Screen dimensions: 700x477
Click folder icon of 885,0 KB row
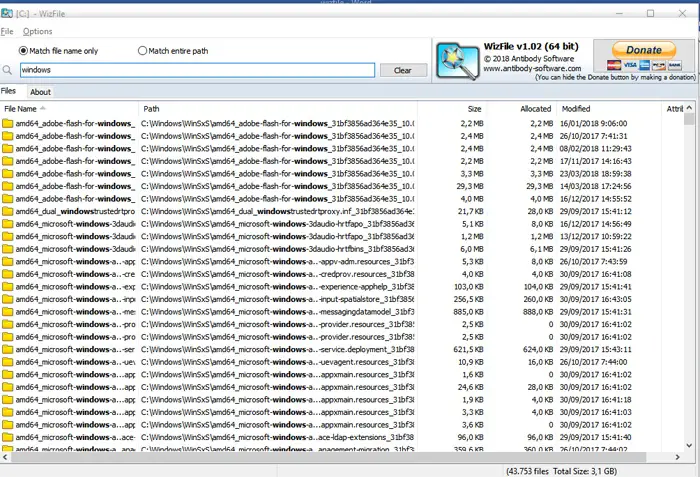[x=8, y=312]
